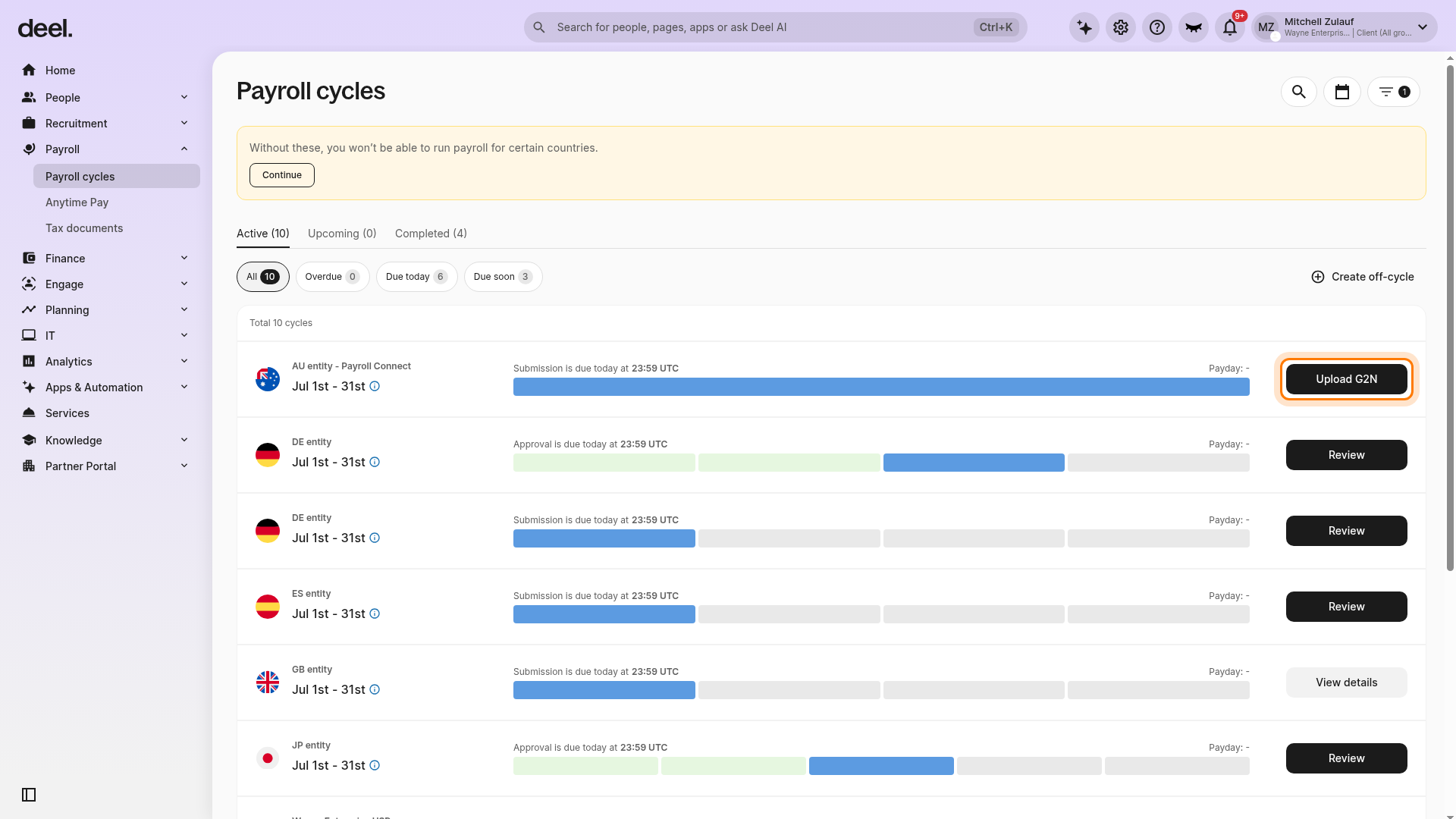Click the Analytics chart icon
Viewport: 1456px width, 819px height.
pos(29,362)
